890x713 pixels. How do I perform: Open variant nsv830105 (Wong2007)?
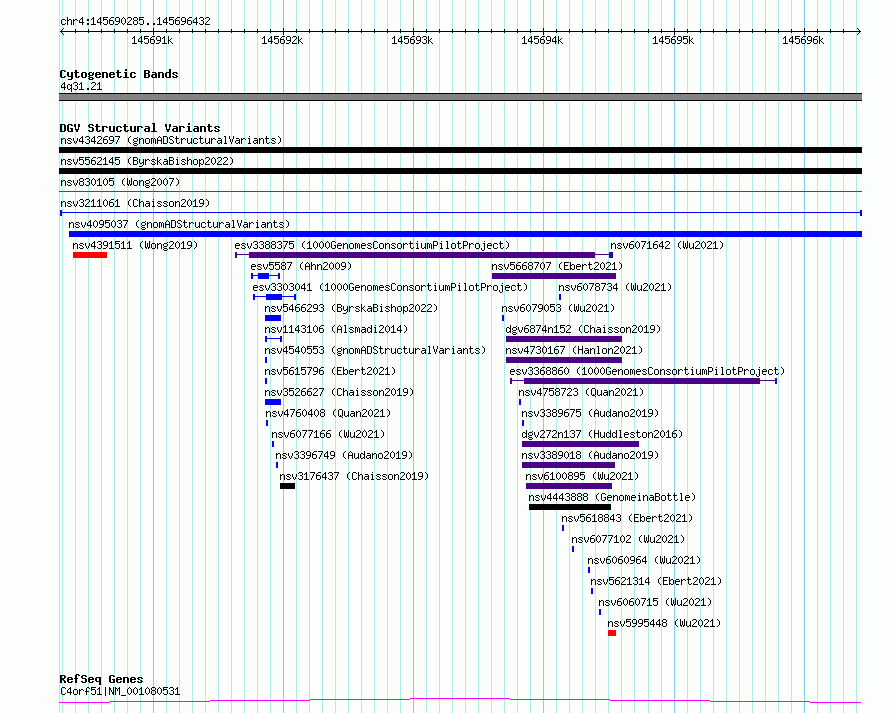(x=120, y=182)
